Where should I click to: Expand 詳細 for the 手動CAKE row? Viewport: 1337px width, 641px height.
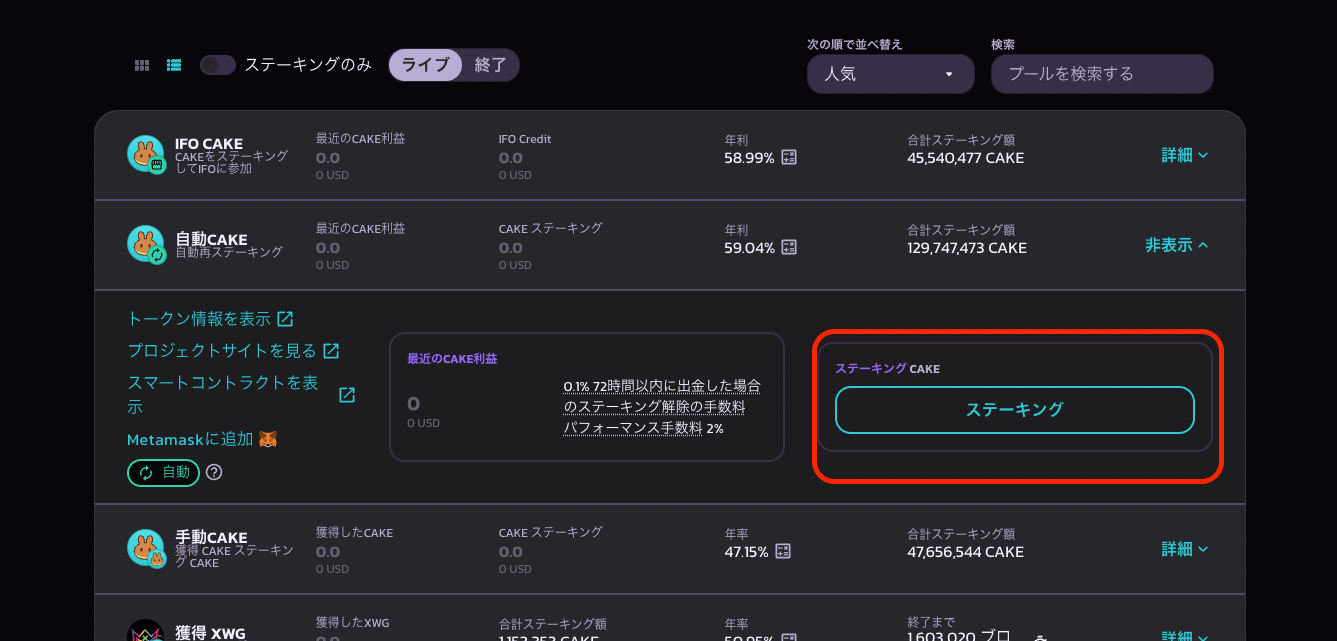(1185, 549)
